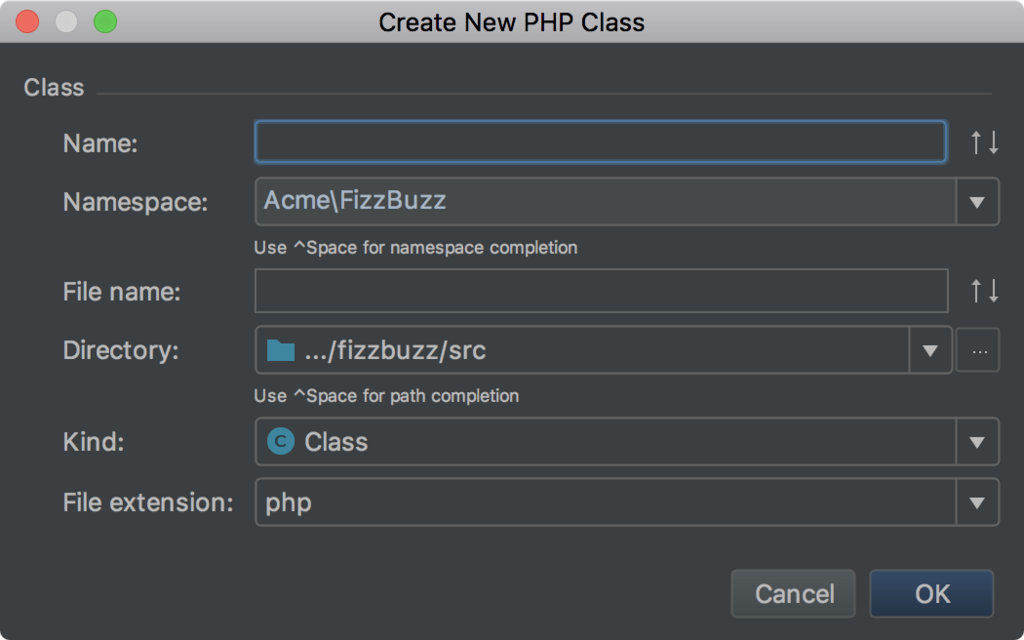Expand the Namespace dropdown arrow
This screenshot has width=1024, height=640.
(977, 203)
